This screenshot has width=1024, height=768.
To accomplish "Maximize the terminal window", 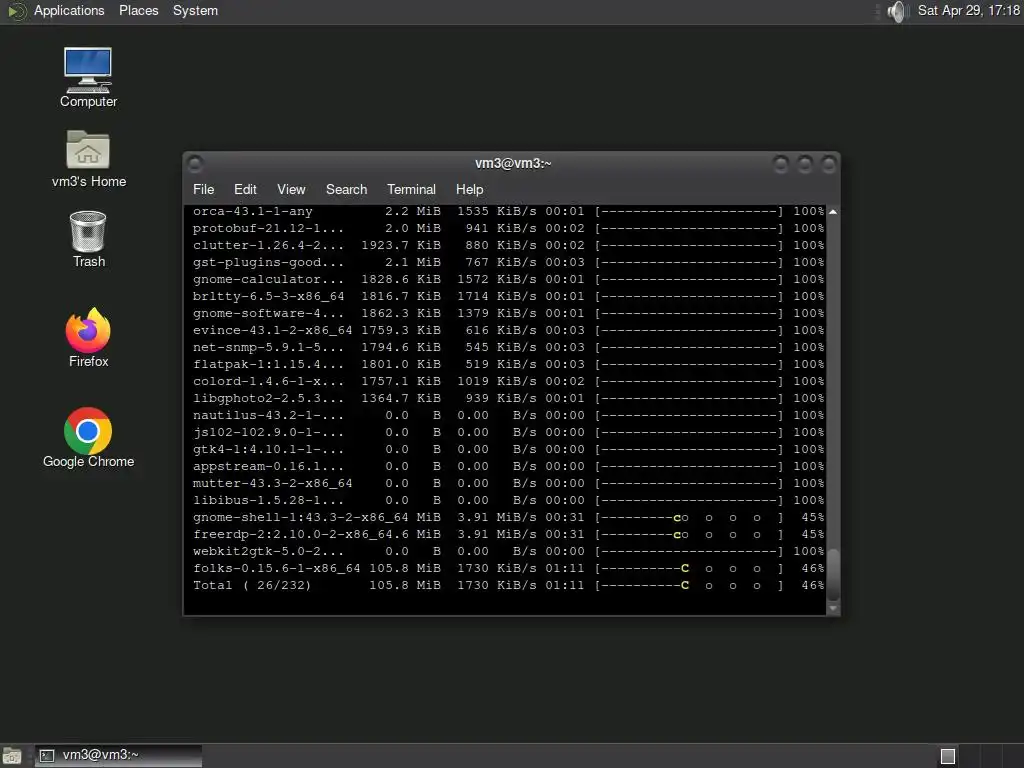I will [x=805, y=164].
